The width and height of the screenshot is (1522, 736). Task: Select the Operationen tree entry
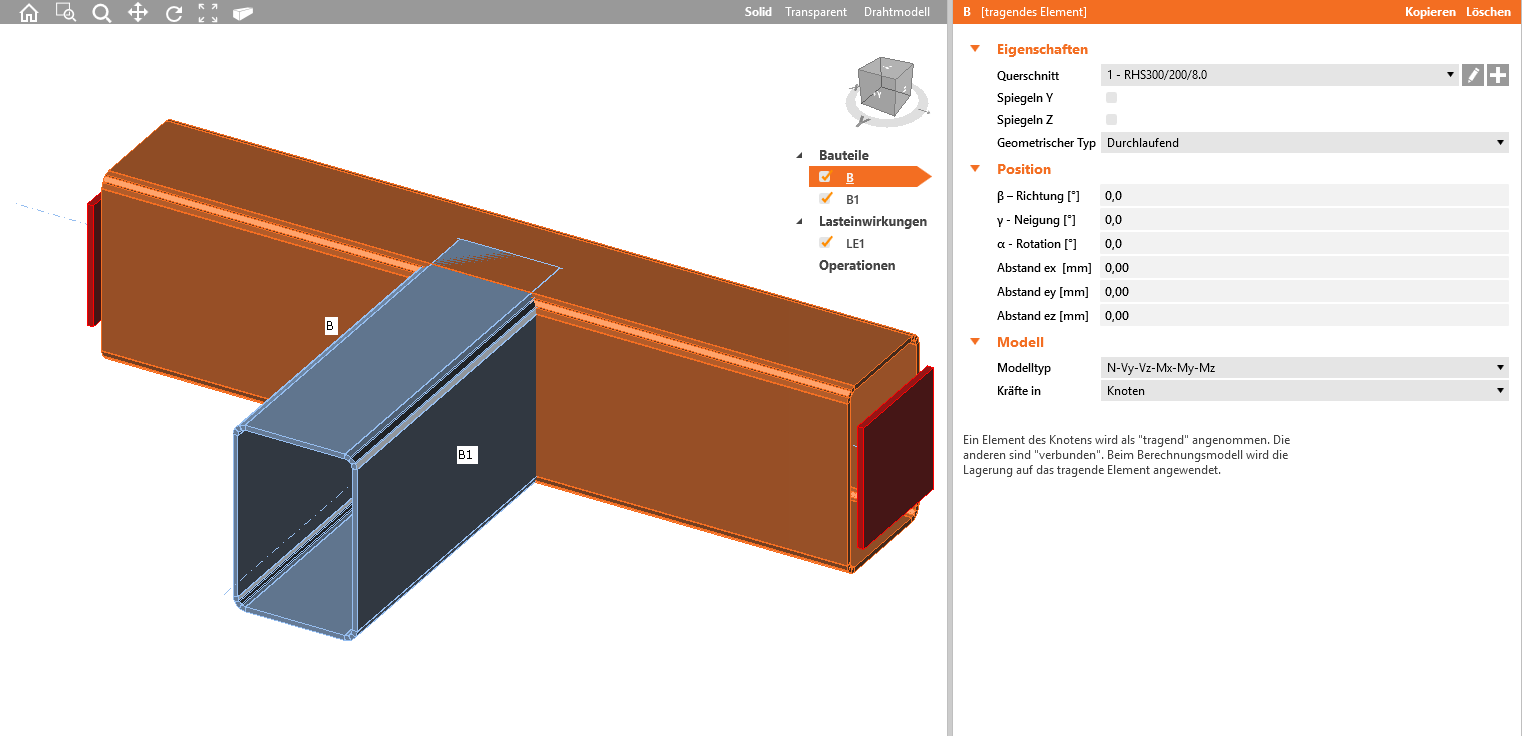pos(857,265)
